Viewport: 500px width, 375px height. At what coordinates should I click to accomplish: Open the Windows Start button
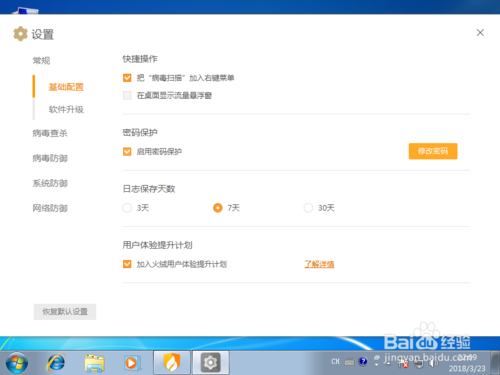pyautogui.click(x=17, y=363)
